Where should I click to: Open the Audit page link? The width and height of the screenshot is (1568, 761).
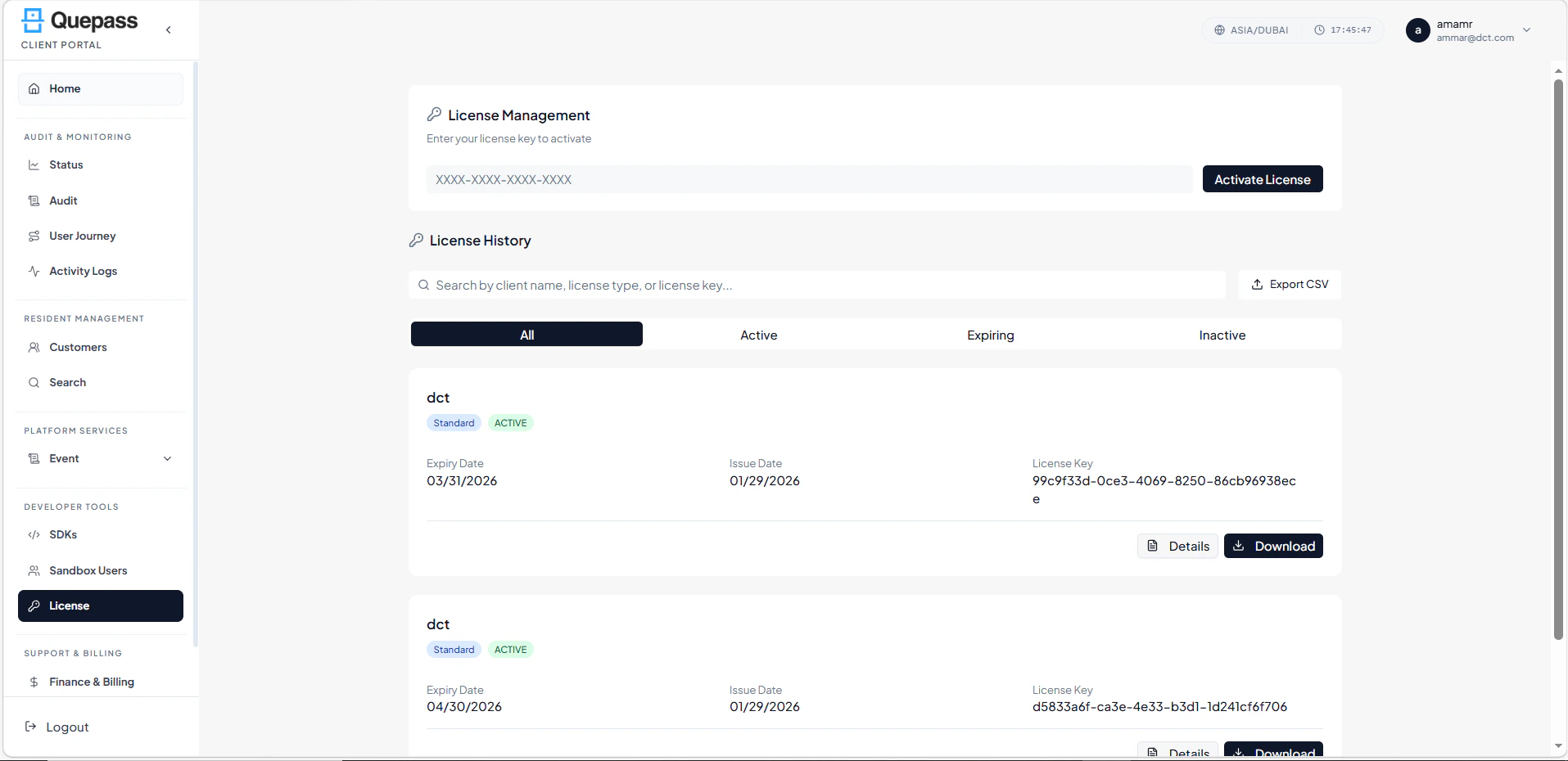pyautogui.click(x=101, y=201)
